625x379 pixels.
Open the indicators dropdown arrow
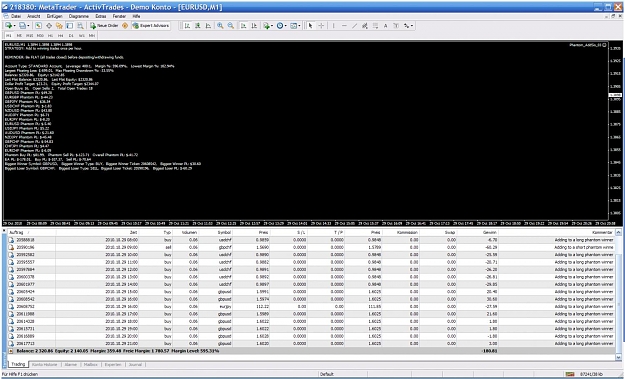[x=272, y=26]
